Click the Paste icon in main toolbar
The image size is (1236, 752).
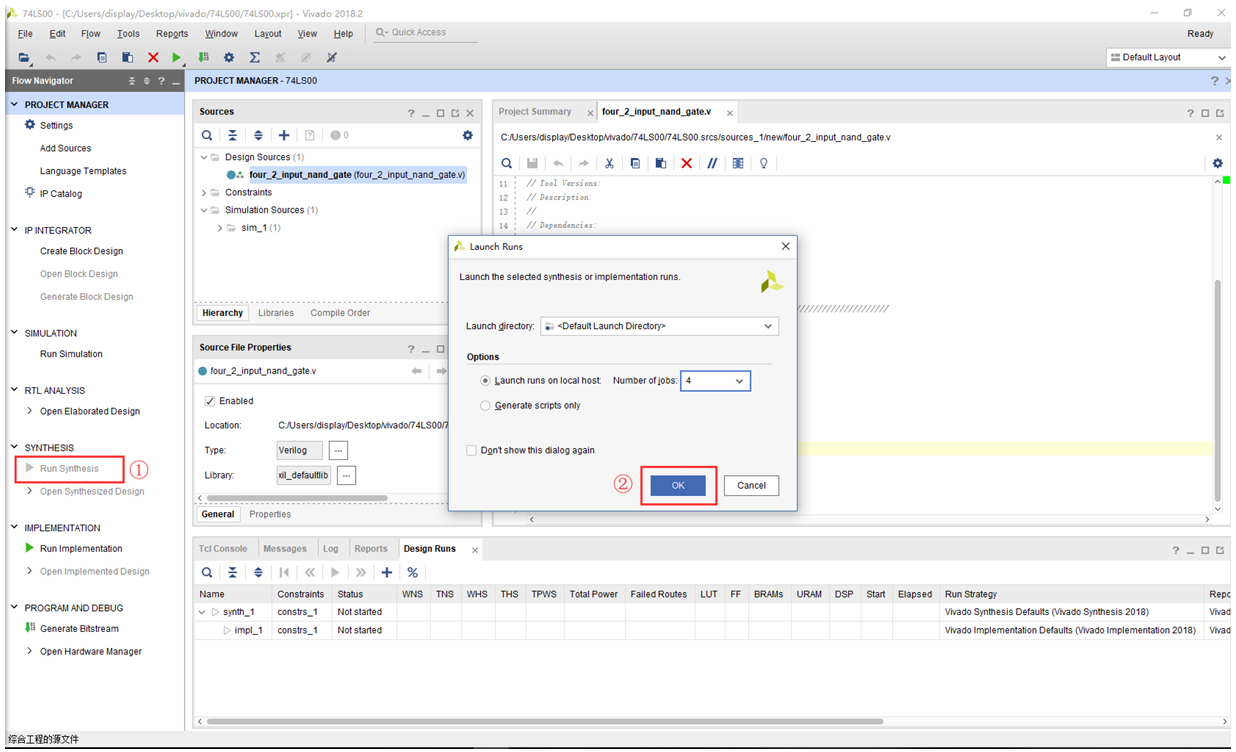click(x=127, y=58)
